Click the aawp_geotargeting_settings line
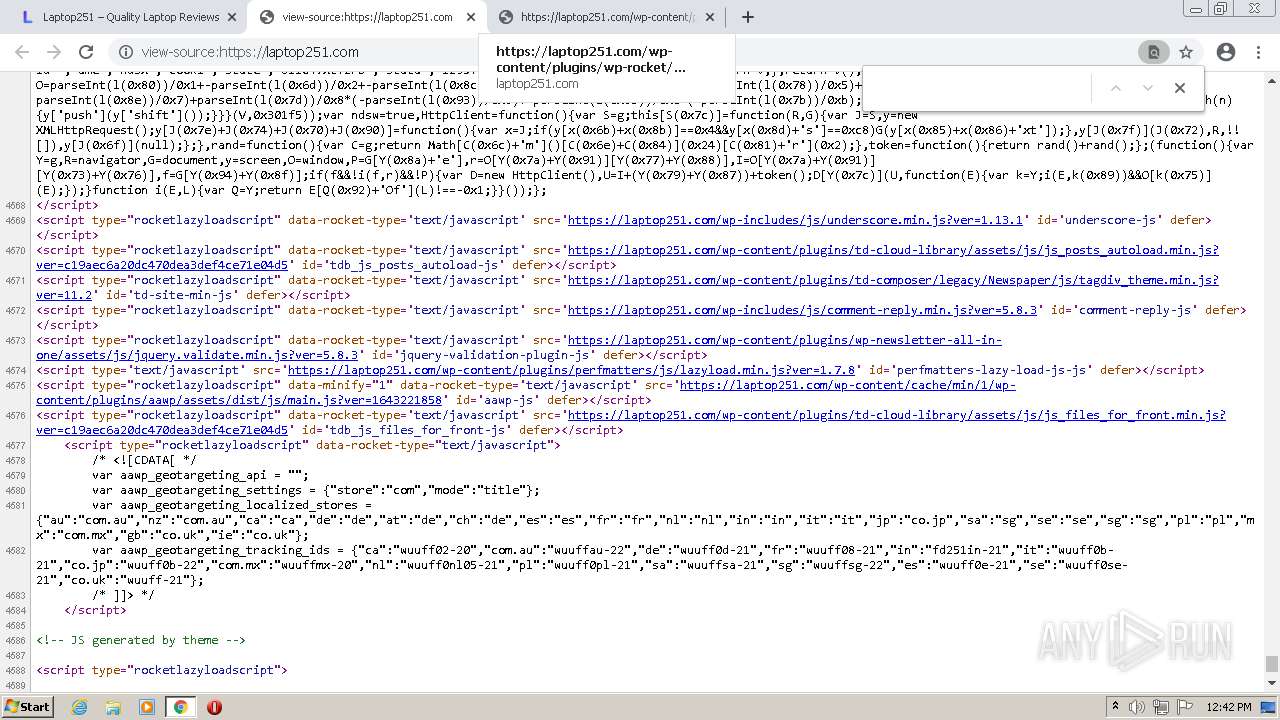Screen dimensions: 1280x720 [x=316, y=490]
